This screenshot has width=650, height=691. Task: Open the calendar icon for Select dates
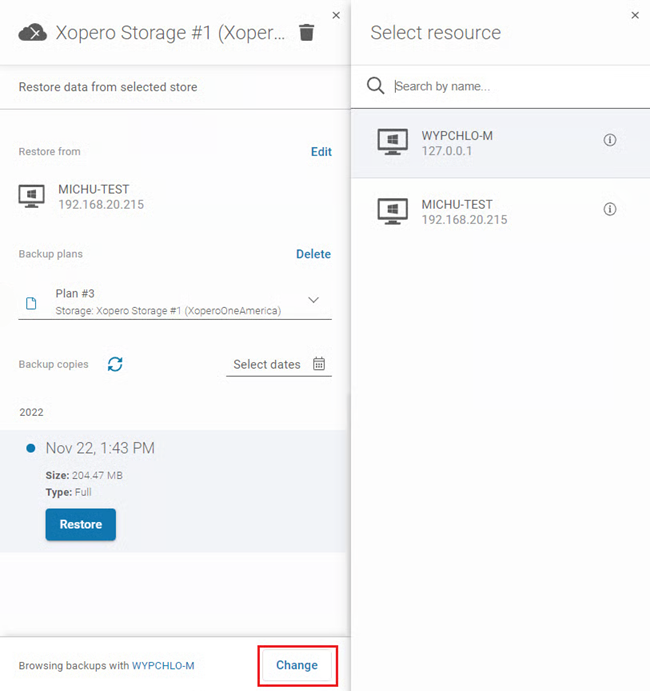[x=319, y=364]
